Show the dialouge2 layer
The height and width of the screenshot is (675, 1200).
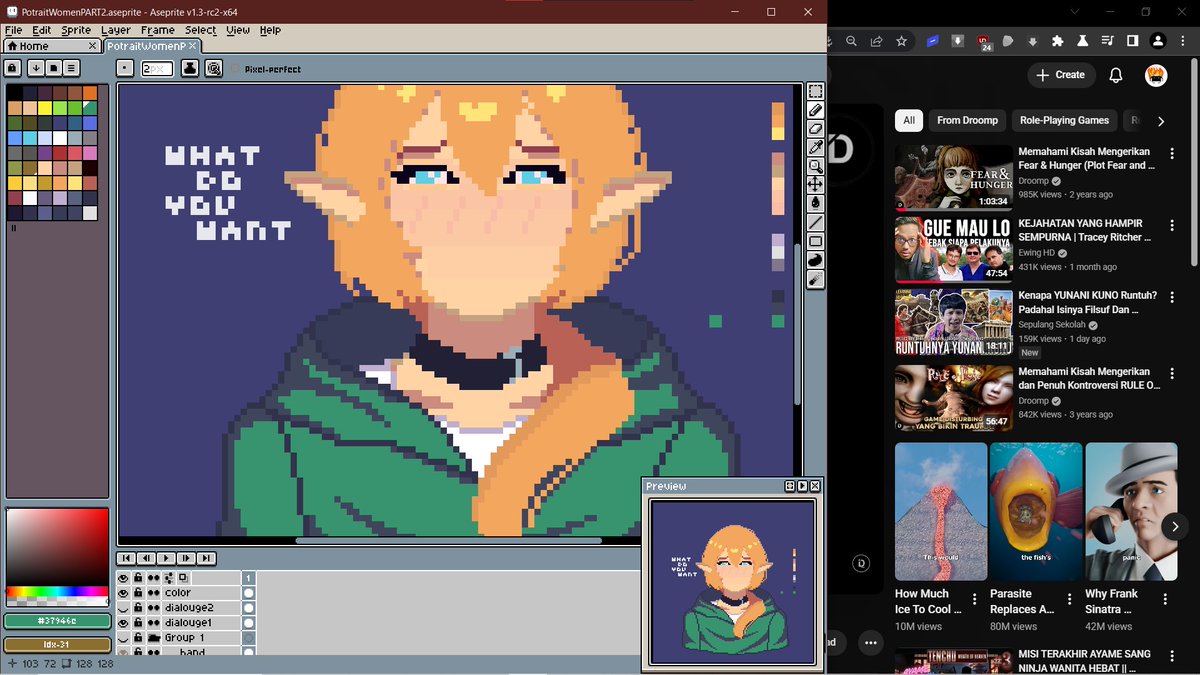tap(124, 607)
